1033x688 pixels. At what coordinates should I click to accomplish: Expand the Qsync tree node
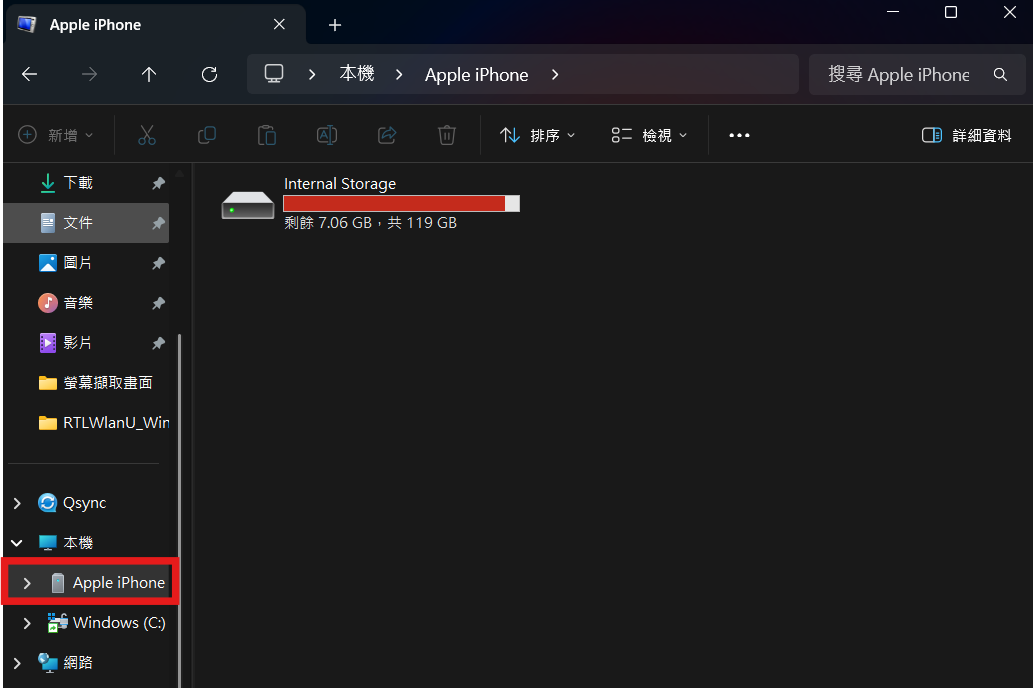17,503
